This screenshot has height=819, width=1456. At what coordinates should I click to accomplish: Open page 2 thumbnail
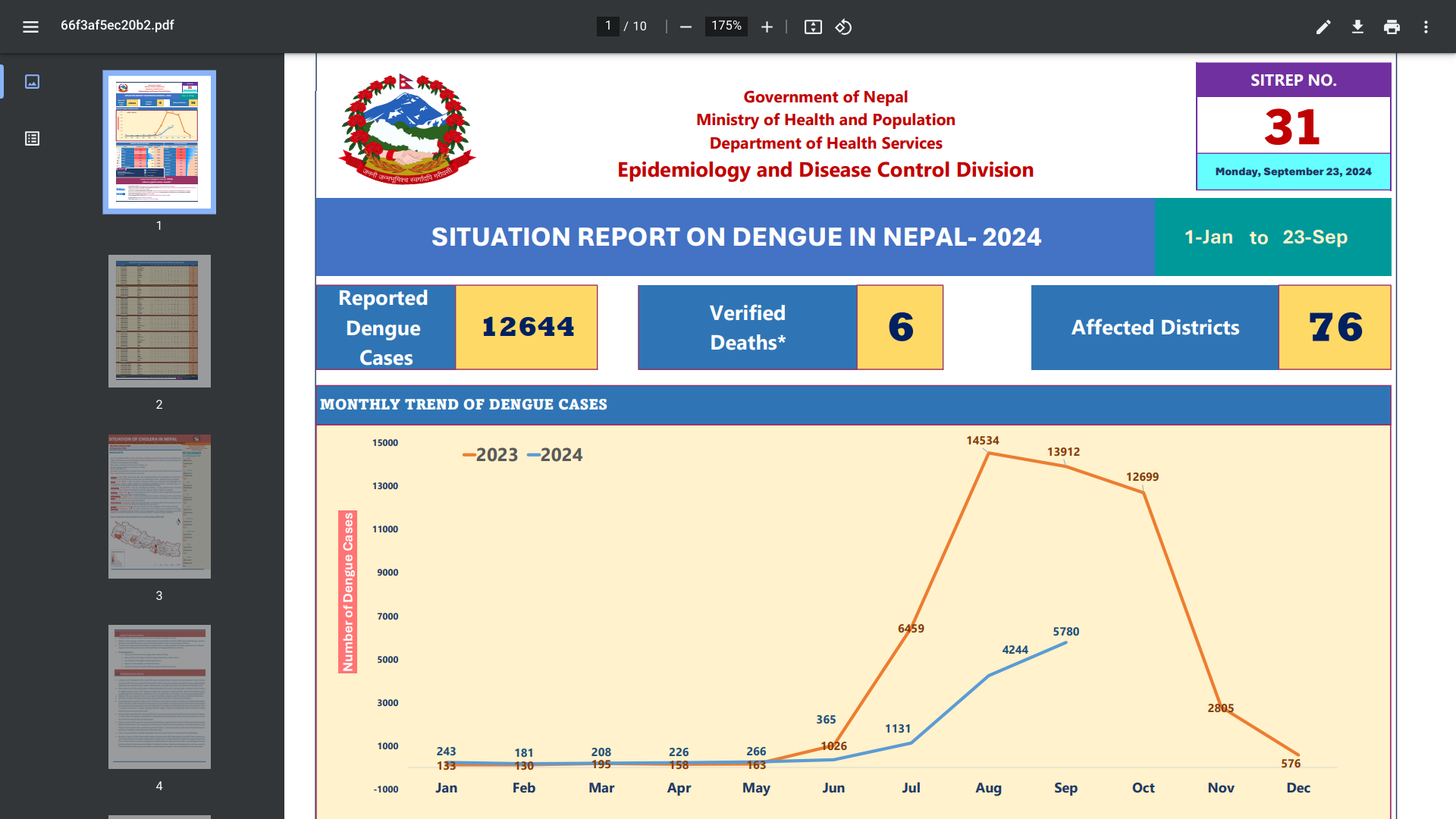(x=159, y=321)
